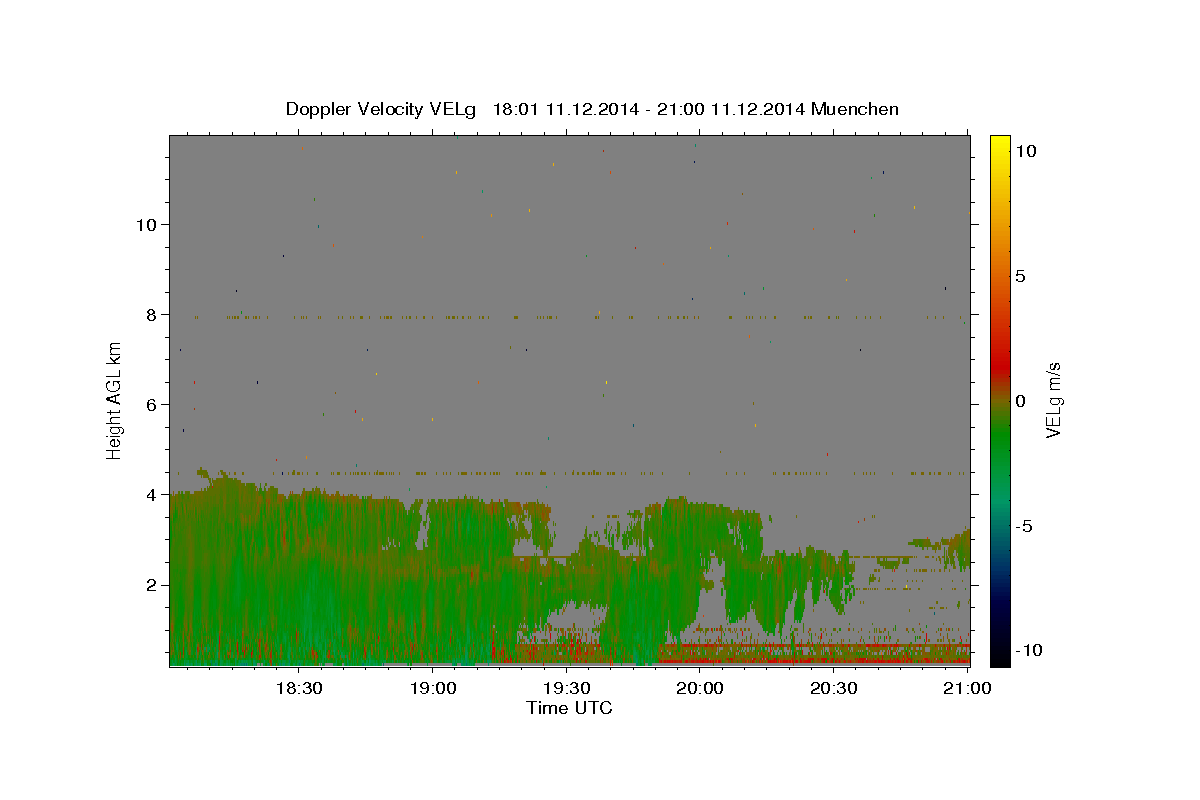Click the start time '18:01 11.12.2014' in title
Image resolution: width=1200 pixels, height=800 pixels.
[x=564, y=109]
